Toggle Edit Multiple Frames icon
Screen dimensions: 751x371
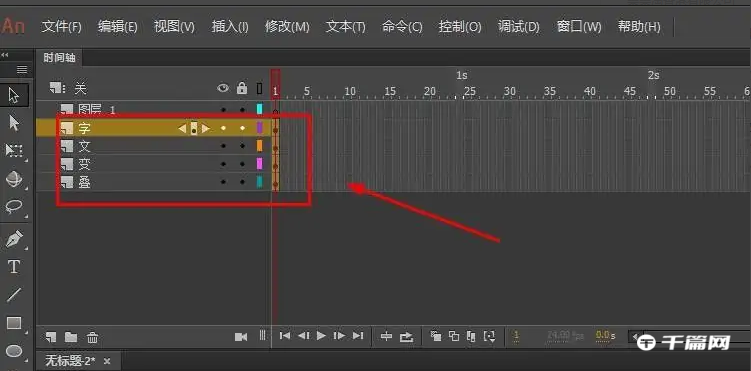point(471,337)
